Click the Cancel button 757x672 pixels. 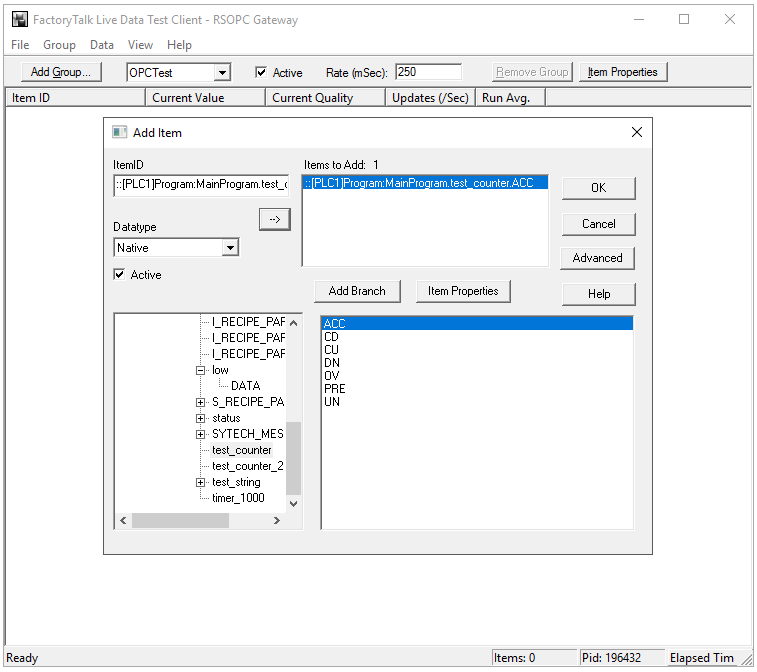(x=599, y=224)
